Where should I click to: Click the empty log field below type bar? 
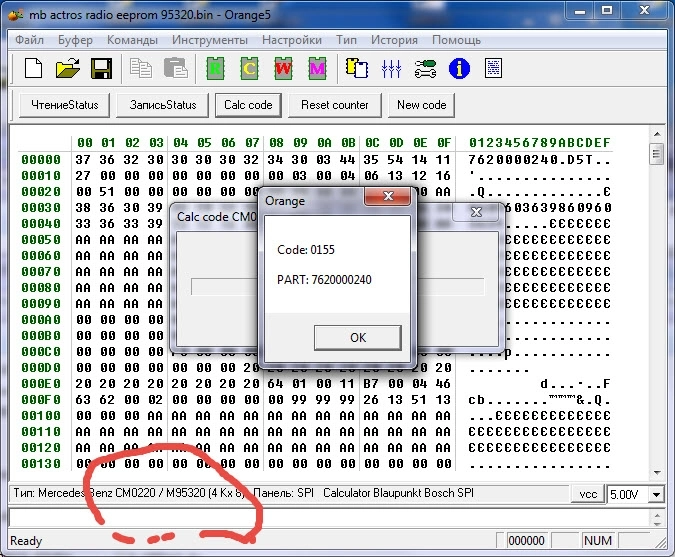[329, 518]
